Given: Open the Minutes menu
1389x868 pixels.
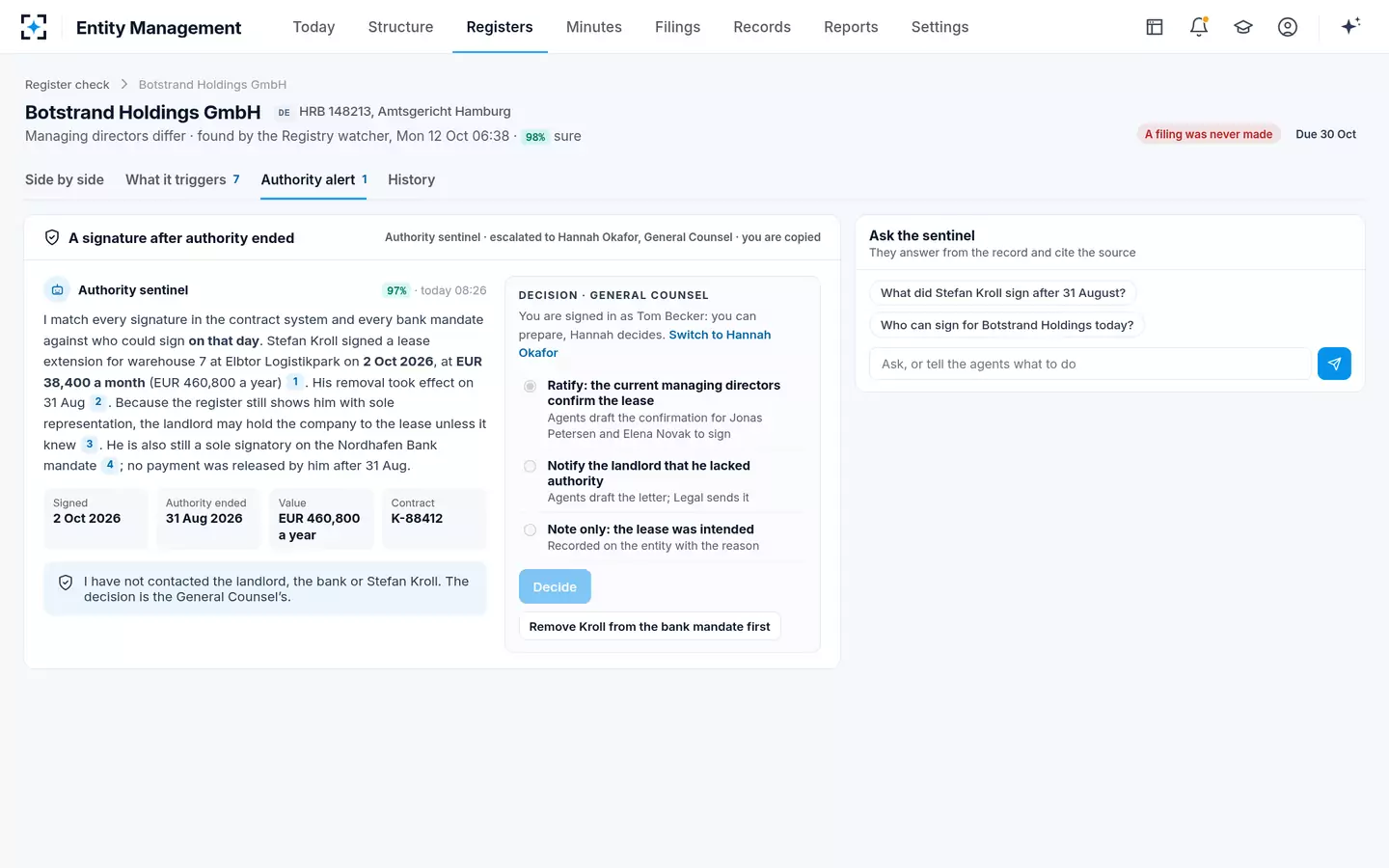Looking at the screenshot, I should [594, 27].
